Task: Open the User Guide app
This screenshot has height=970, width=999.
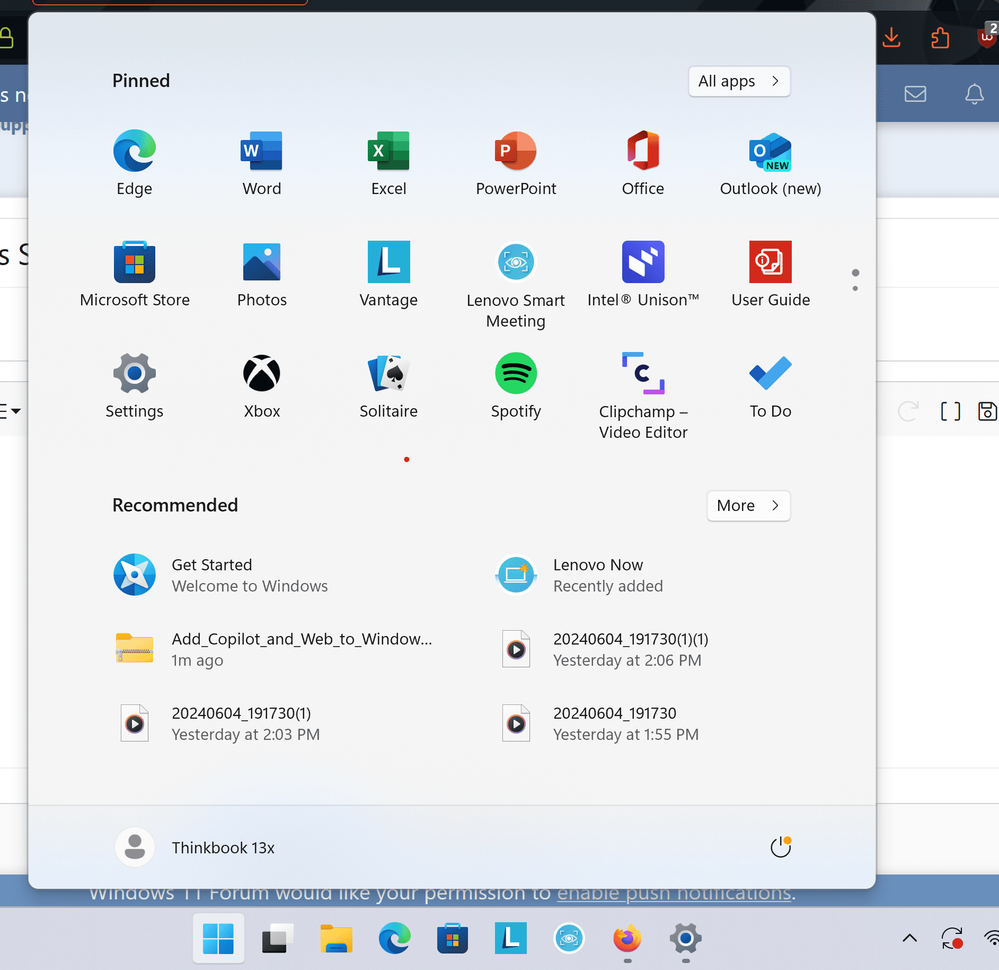Action: (770, 274)
